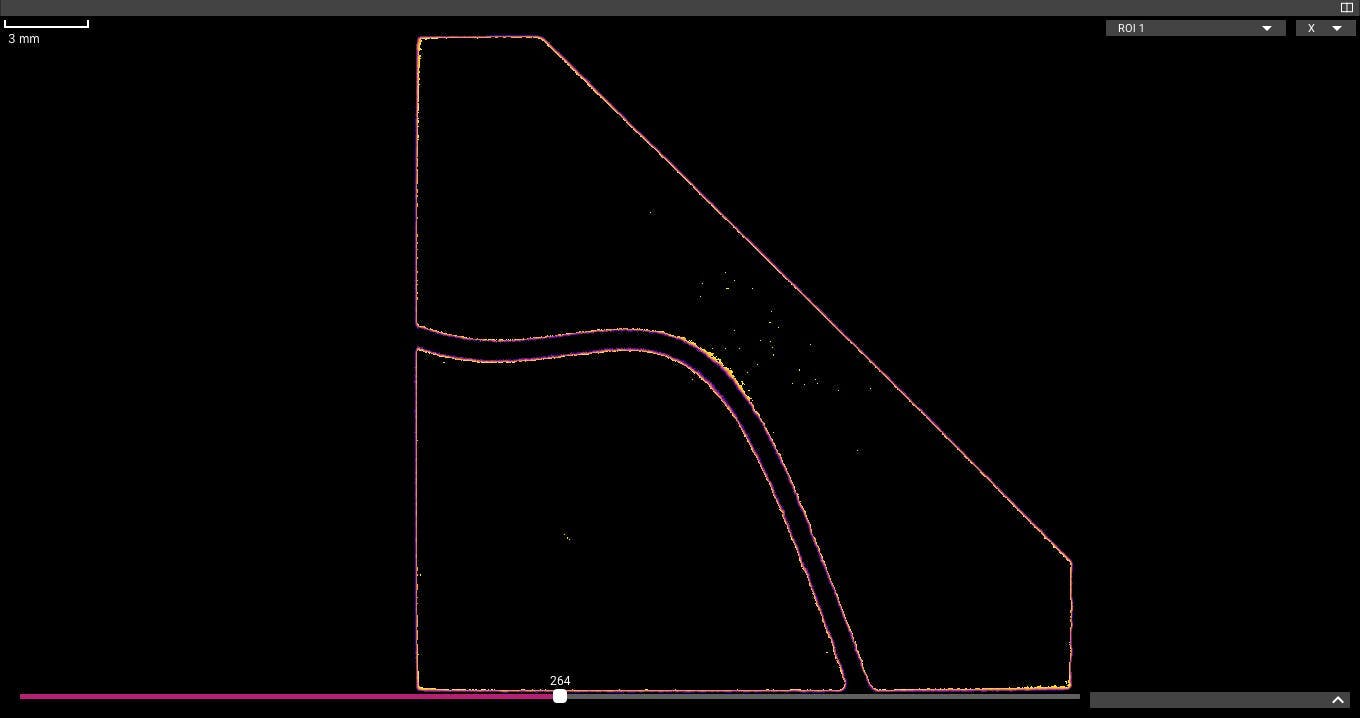
Task: Expand the collapsed bottom-right panel chevron
Action: pyautogui.click(x=1337, y=700)
